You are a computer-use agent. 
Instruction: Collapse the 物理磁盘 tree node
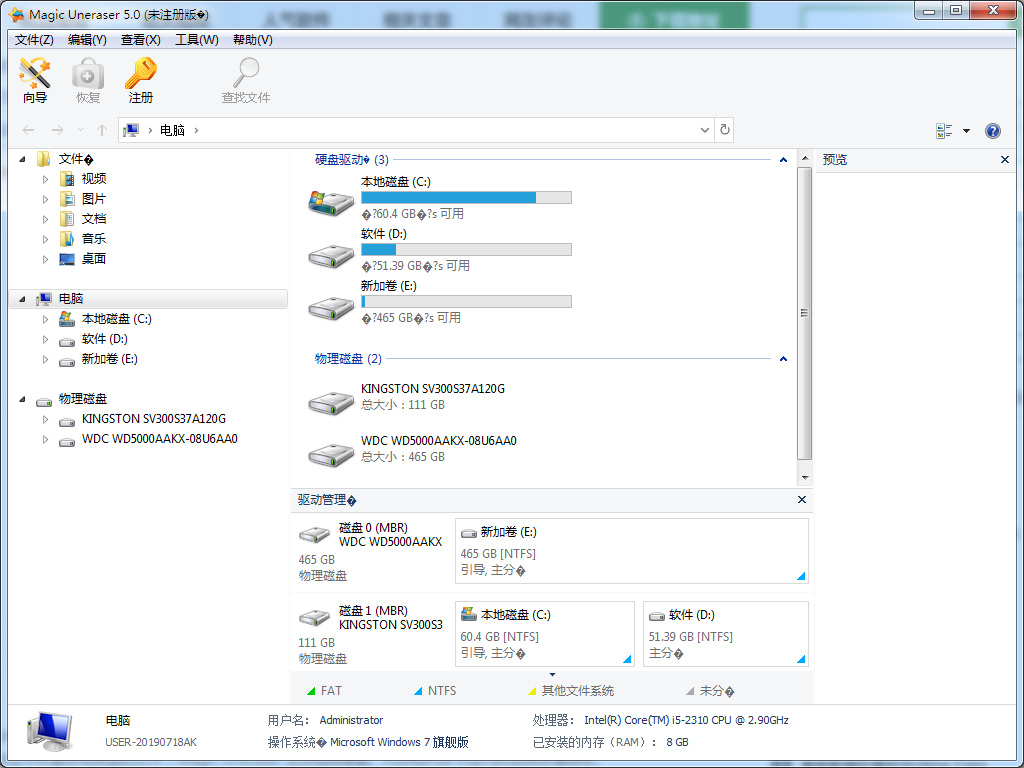(22, 399)
